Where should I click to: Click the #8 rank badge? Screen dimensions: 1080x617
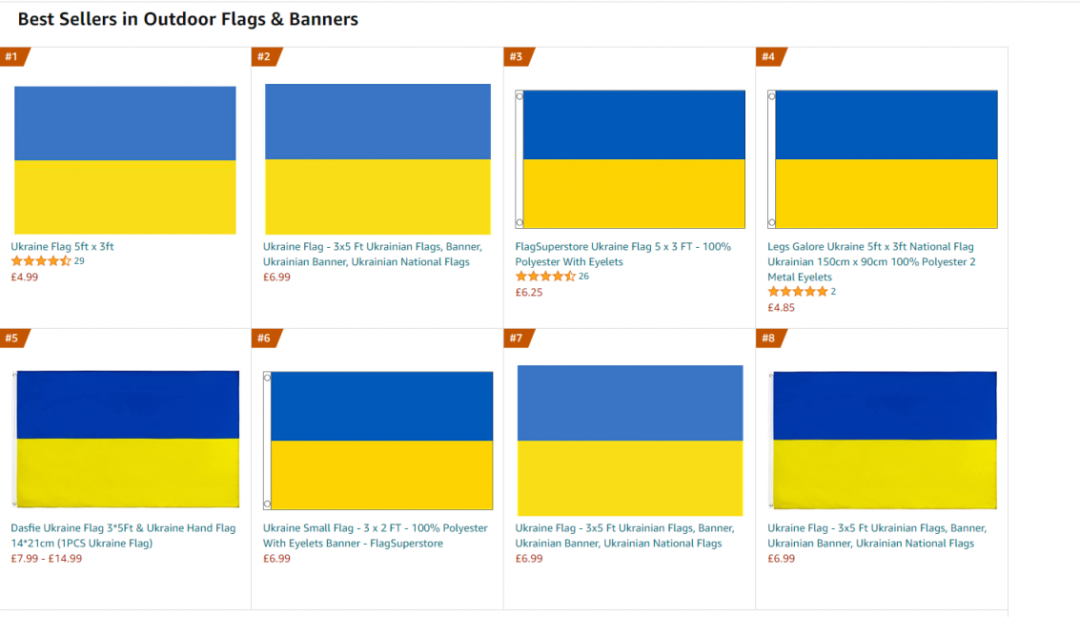[769, 339]
